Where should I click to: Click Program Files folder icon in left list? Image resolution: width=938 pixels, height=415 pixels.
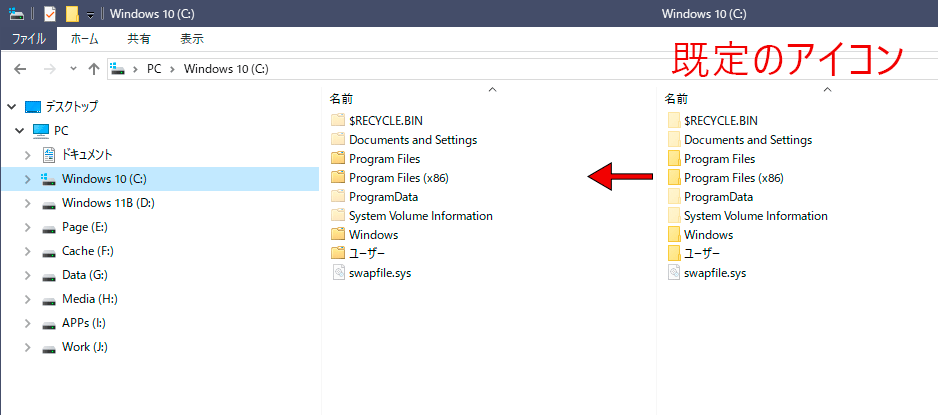coord(338,158)
